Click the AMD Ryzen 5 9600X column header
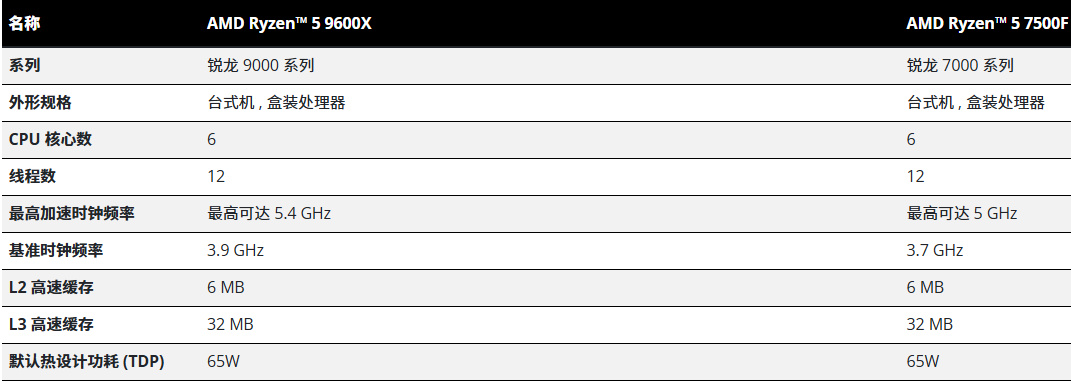 [289, 24]
